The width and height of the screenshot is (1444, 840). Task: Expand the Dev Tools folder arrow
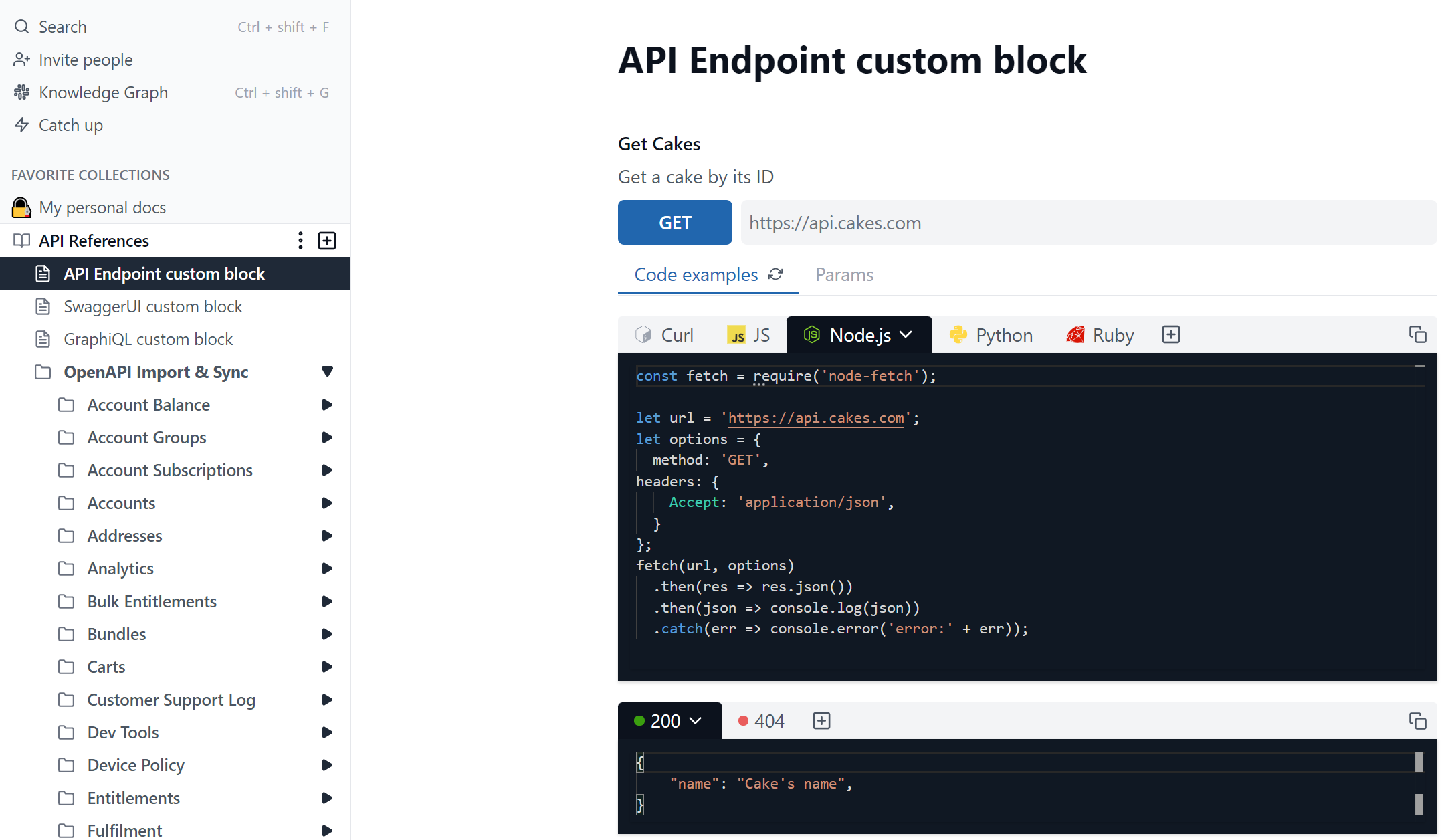(327, 732)
